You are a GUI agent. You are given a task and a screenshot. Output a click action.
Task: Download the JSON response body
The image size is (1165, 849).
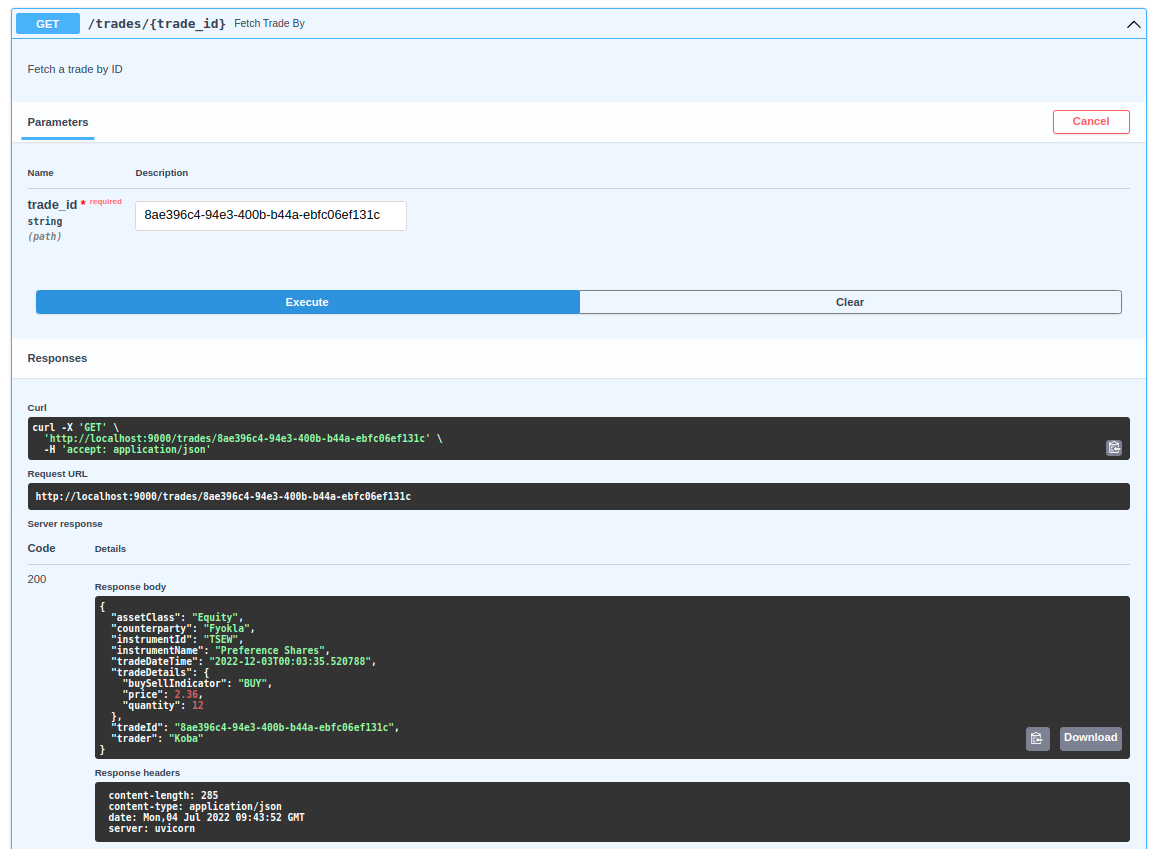(1090, 738)
